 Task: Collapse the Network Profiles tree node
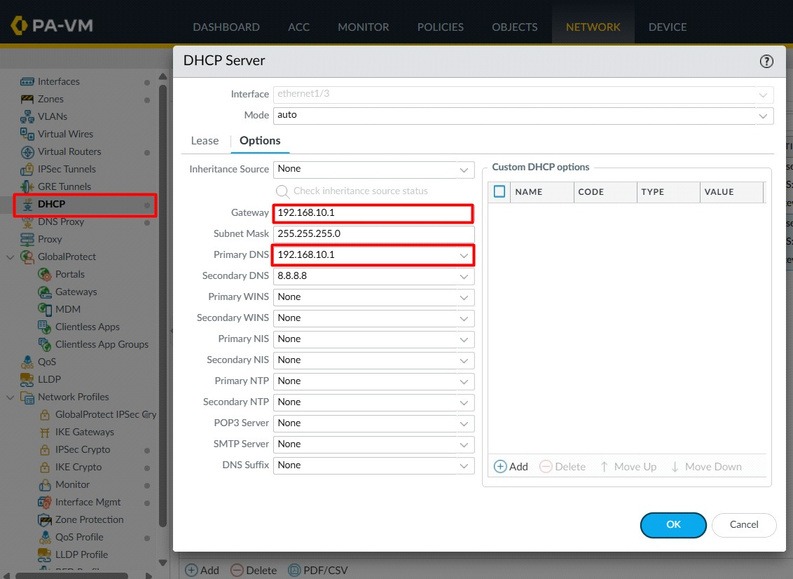coord(10,397)
